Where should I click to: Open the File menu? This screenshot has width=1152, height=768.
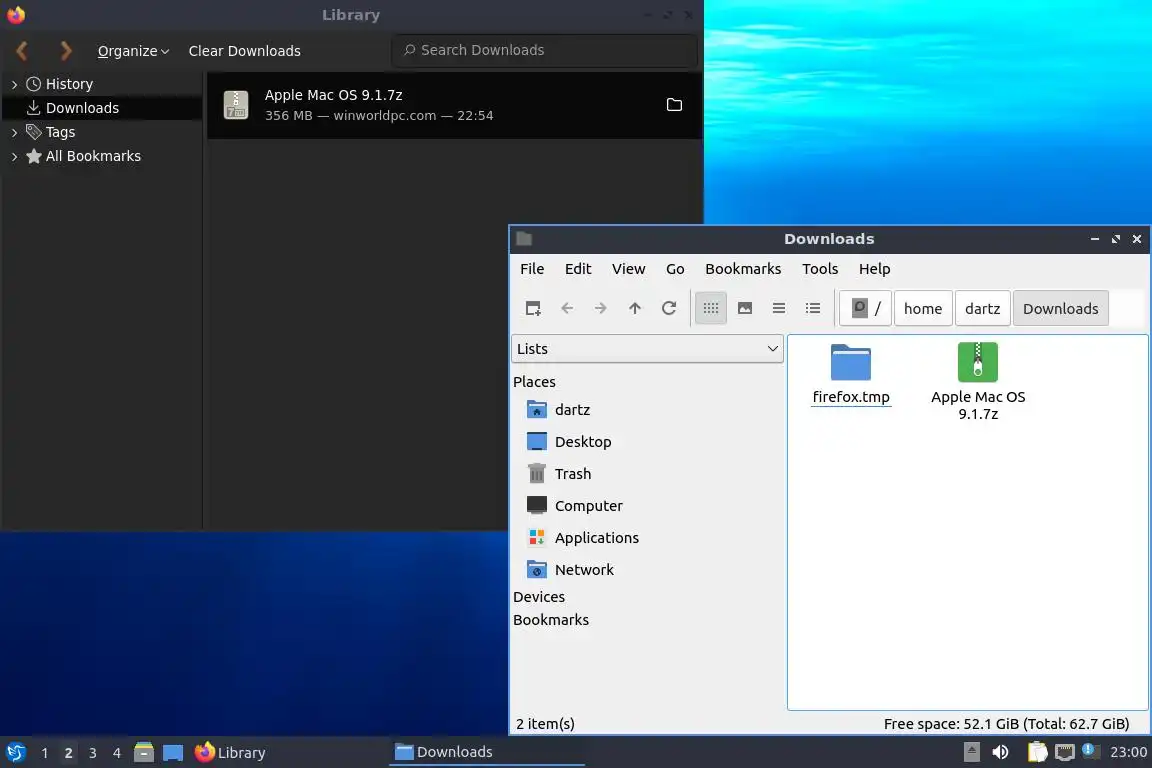(x=532, y=269)
